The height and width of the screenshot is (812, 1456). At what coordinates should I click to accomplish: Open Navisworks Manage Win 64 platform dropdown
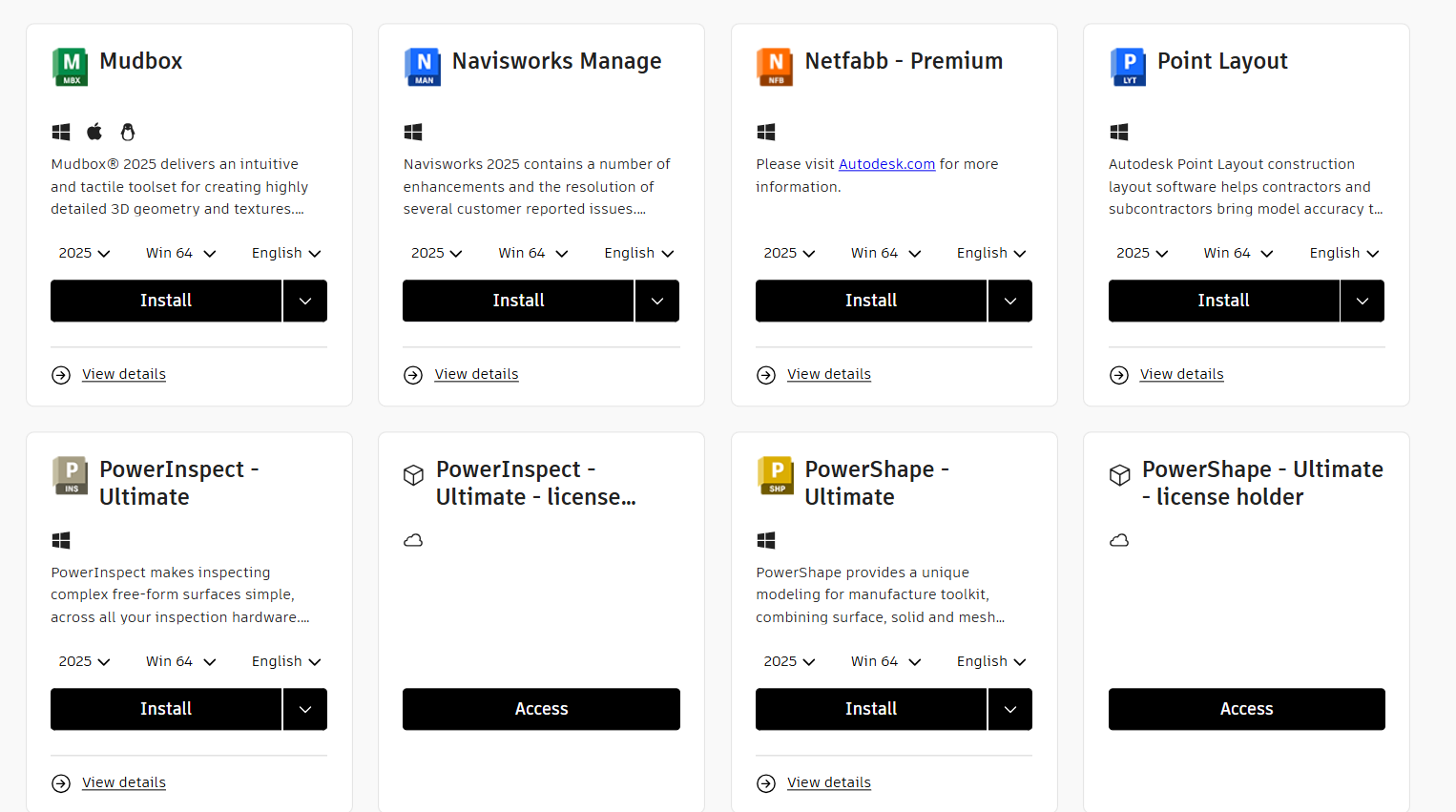pos(533,253)
